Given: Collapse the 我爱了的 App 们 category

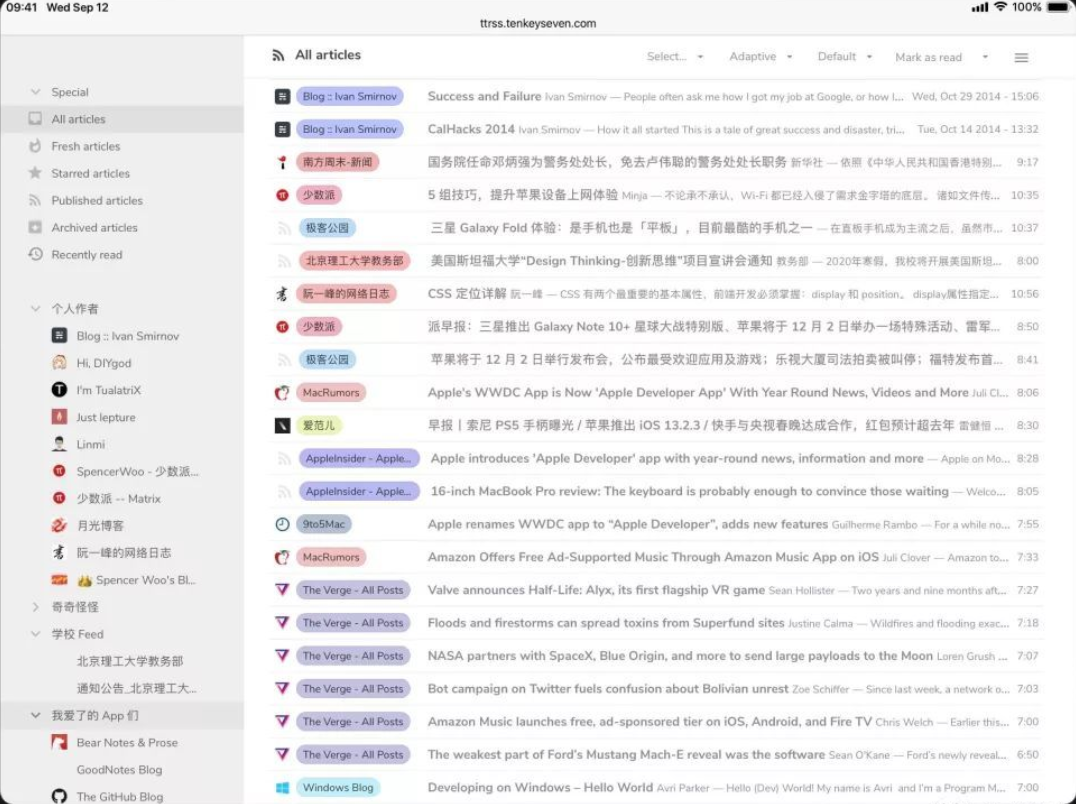Looking at the screenshot, I should 35,716.
